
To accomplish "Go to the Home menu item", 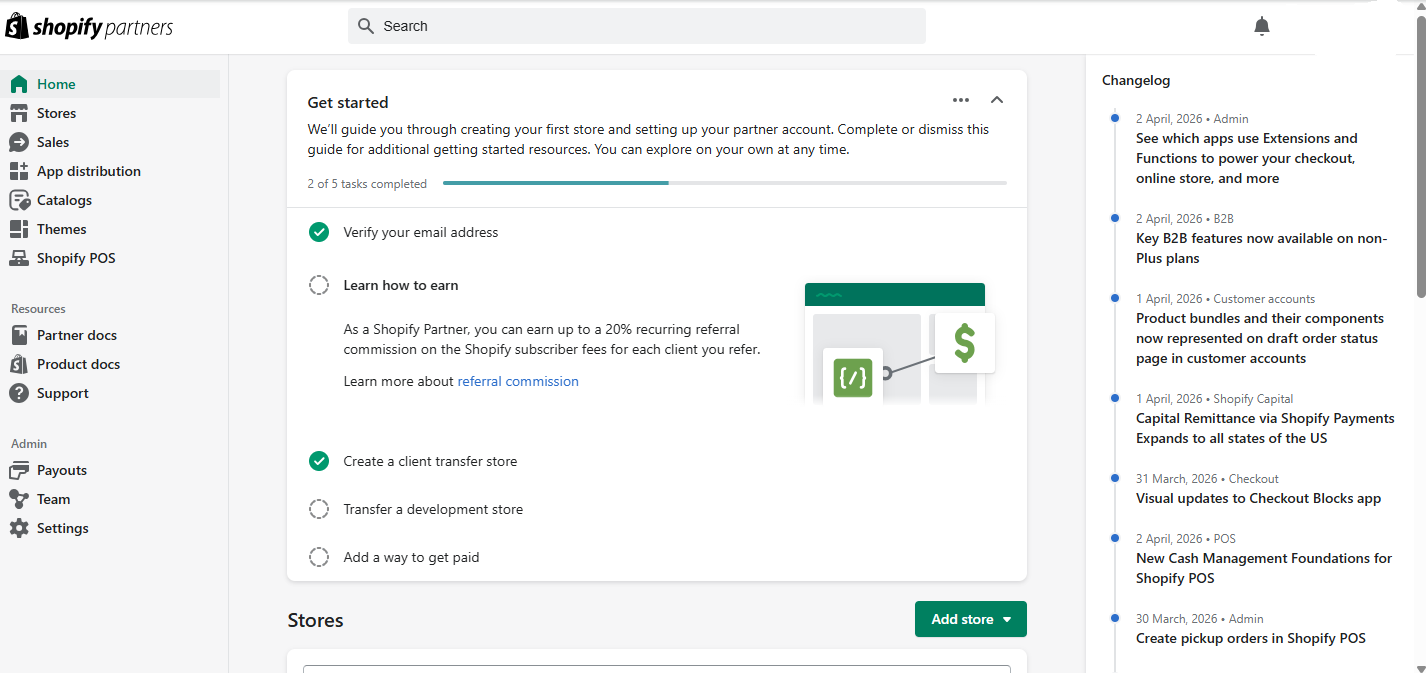I will pyautogui.click(x=57, y=84).
